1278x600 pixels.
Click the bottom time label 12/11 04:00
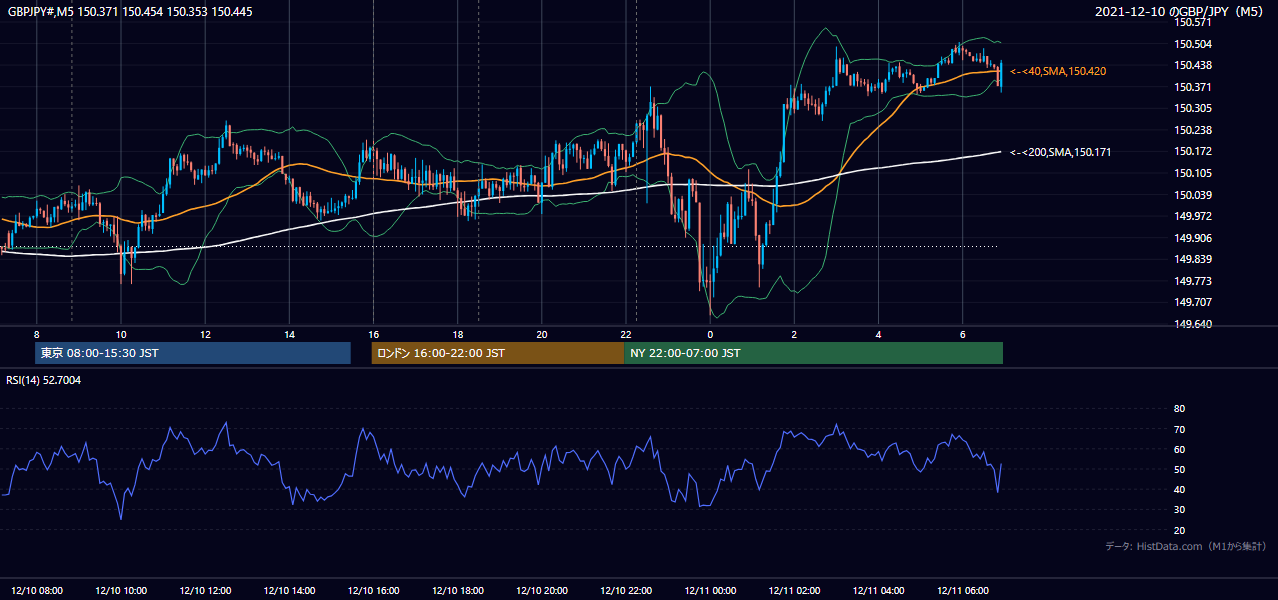point(879,591)
